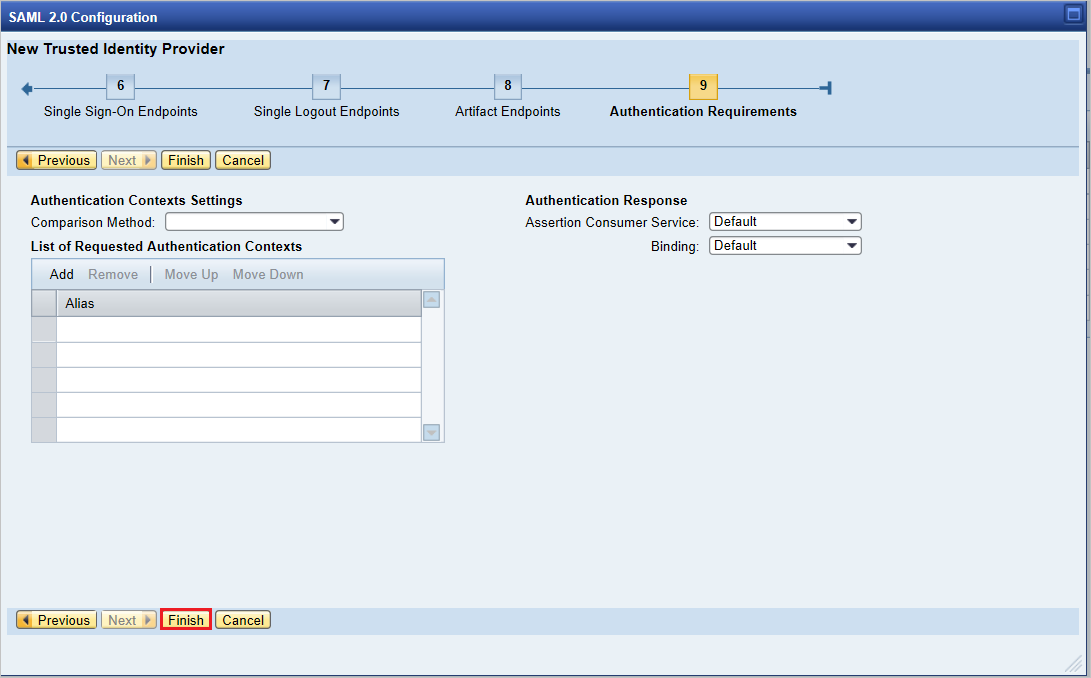Select wizard step 6 Single Sign-On Endpoints
Screen dimensions: 1091x678
pos(120,86)
